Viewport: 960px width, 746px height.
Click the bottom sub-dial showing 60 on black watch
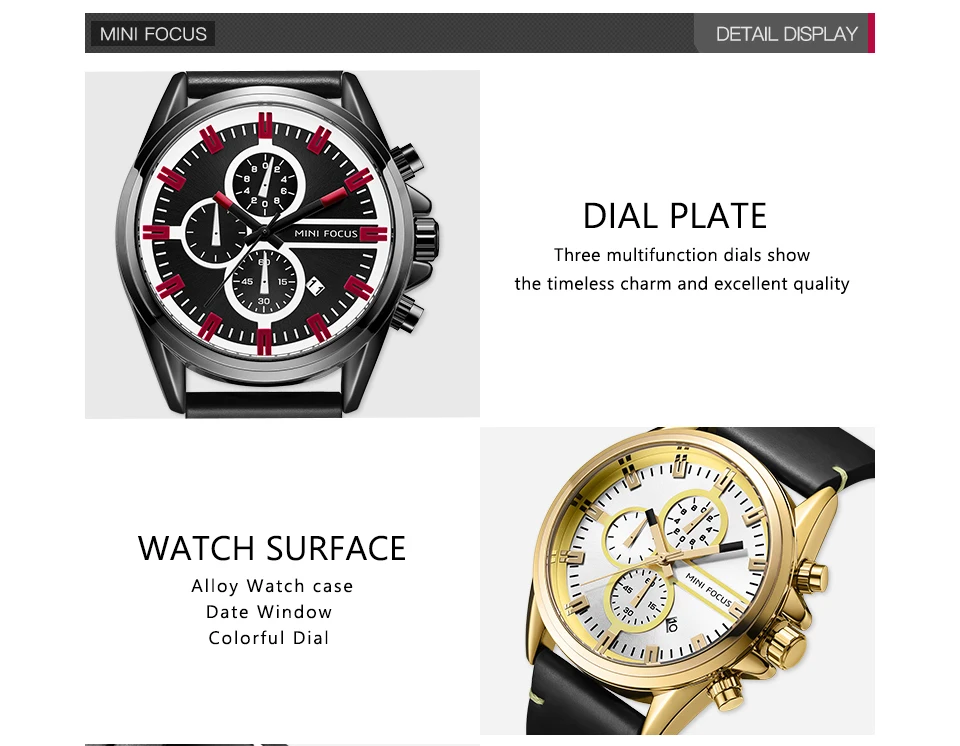264,282
